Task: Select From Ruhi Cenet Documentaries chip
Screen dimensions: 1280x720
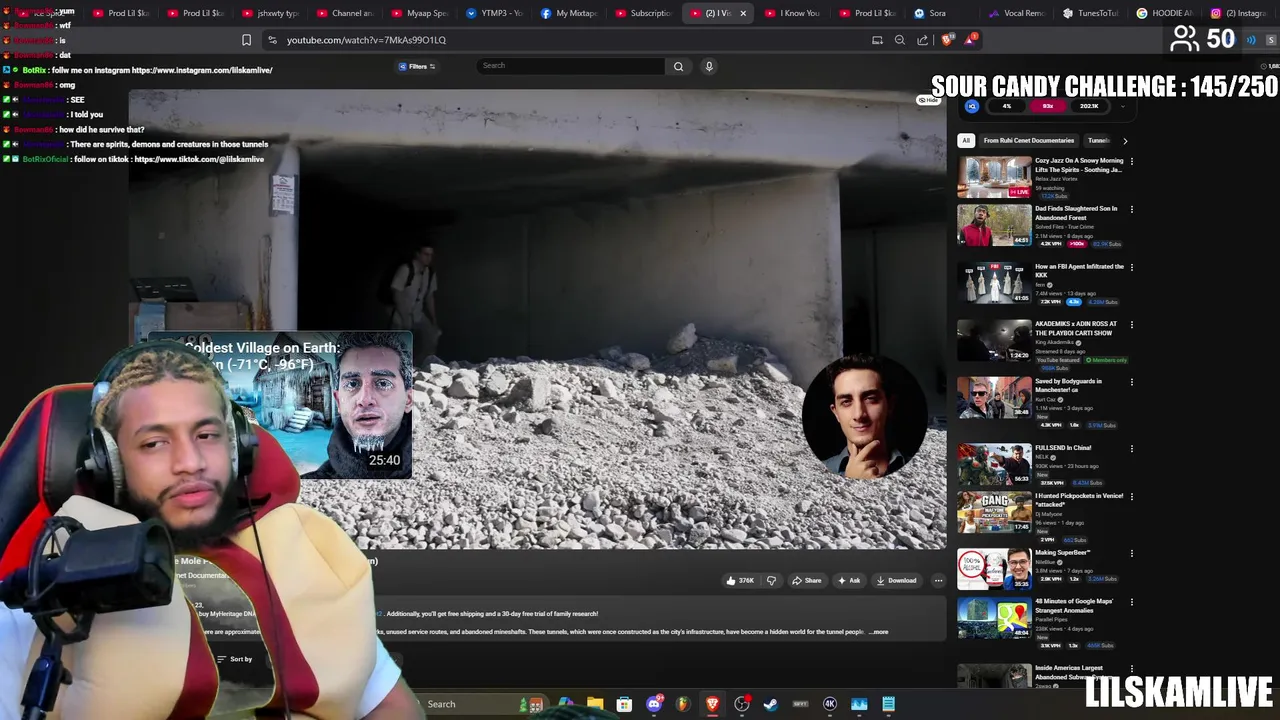Action: pyautogui.click(x=1028, y=141)
